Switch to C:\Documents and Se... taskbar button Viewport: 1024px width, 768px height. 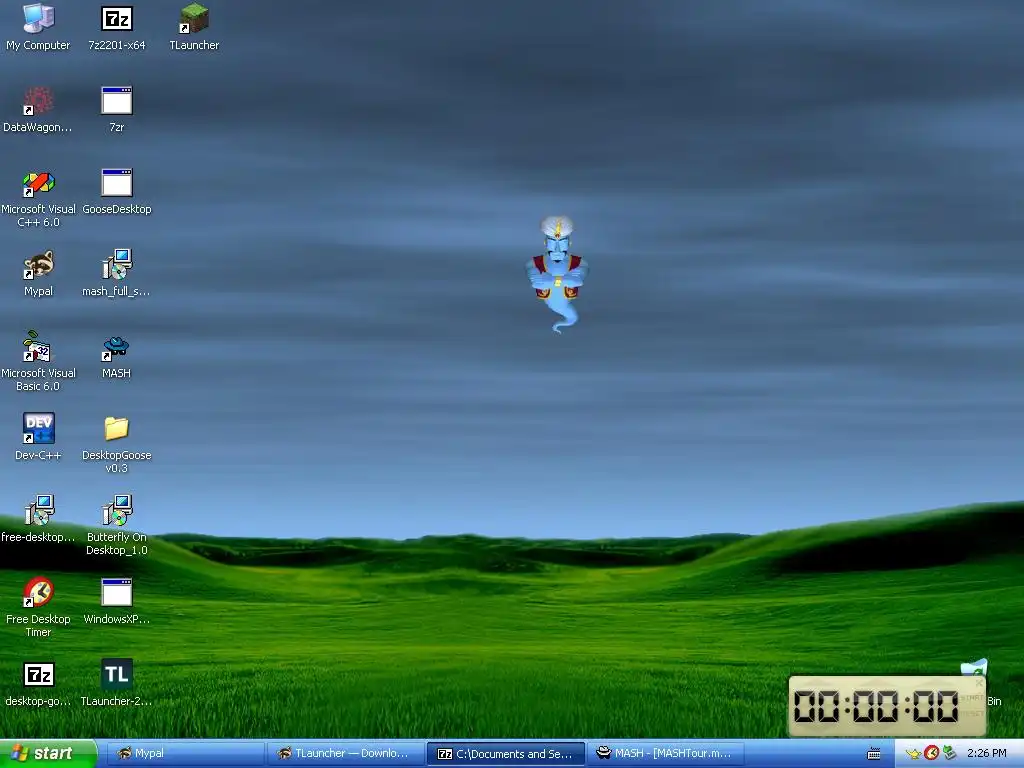pos(505,754)
